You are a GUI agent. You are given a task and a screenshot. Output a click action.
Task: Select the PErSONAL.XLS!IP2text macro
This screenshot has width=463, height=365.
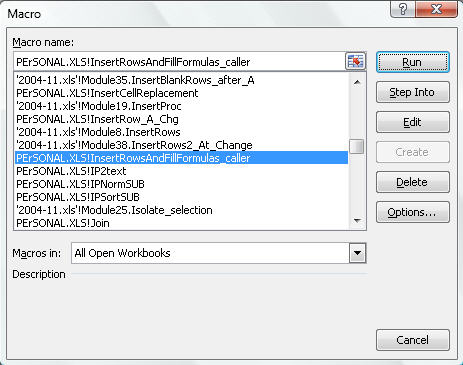[x=181, y=171]
